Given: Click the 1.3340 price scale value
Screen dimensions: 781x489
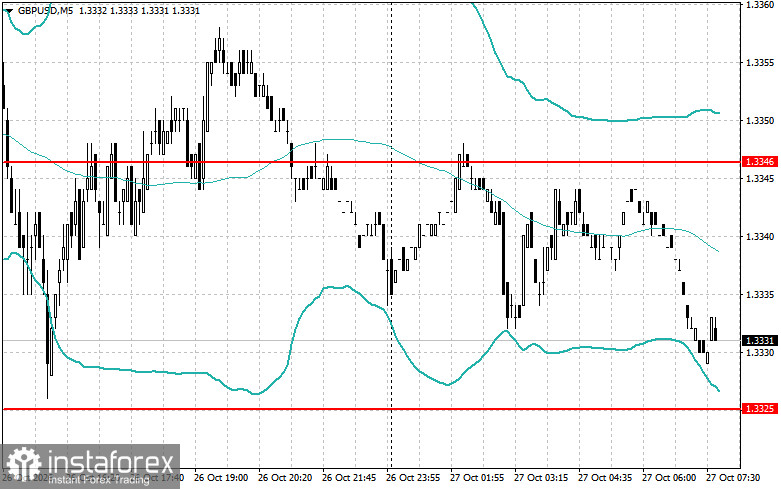Looking at the screenshot, I should pyautogui.click(x=760, y=237).
